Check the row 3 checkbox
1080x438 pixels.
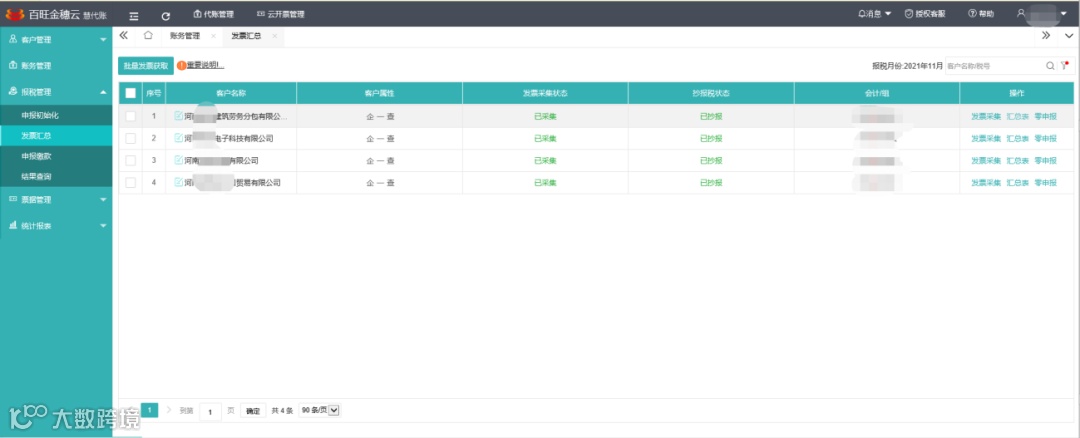(x=130, y=160)
